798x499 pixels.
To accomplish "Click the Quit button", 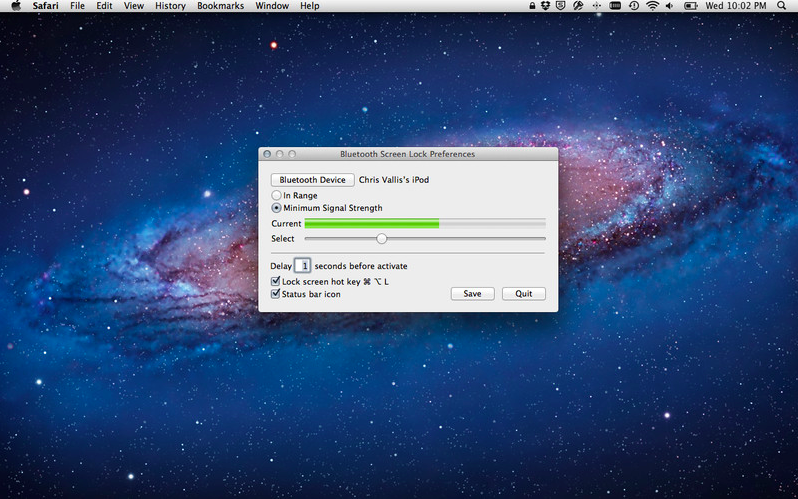I will tap(524, 294).
